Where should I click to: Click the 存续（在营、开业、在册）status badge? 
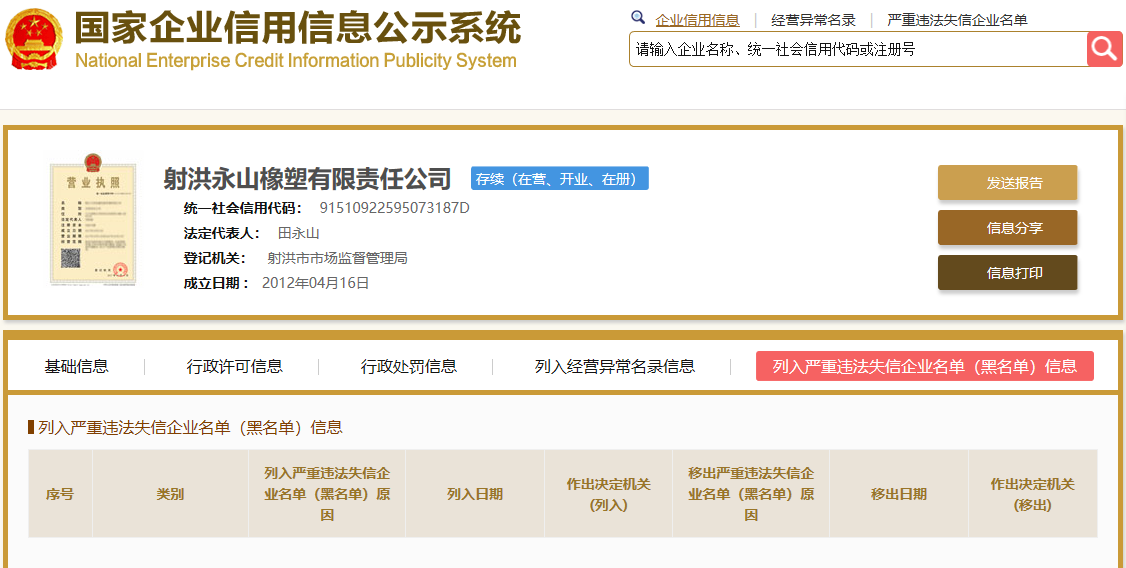(x=559, y=179)
